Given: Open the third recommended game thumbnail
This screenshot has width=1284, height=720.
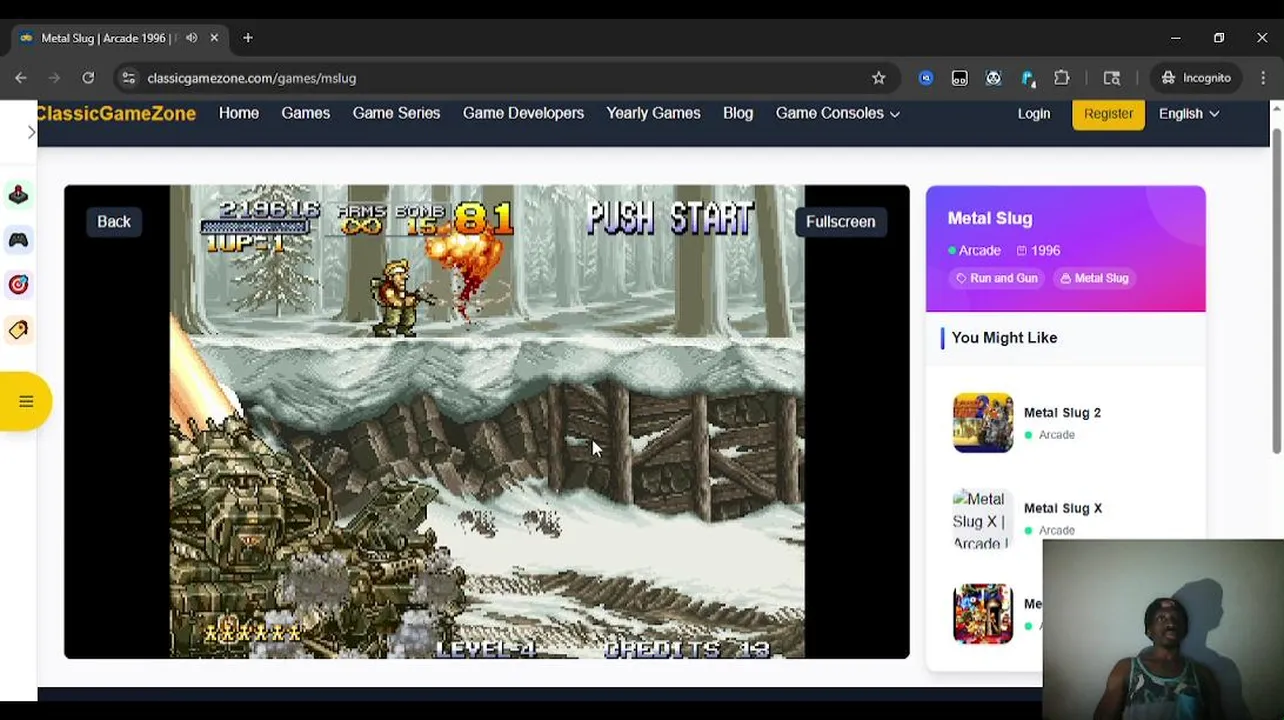Looking at the screenshot, I should 983,614.
